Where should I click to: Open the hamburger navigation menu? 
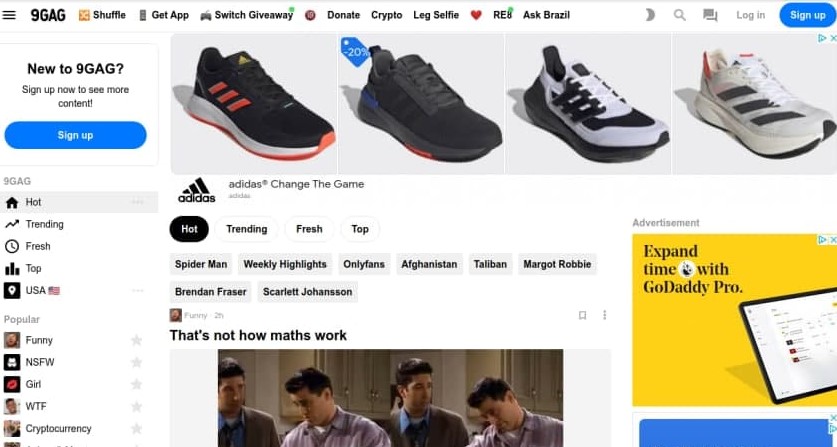pyautogui.click(x=9, y=15)
